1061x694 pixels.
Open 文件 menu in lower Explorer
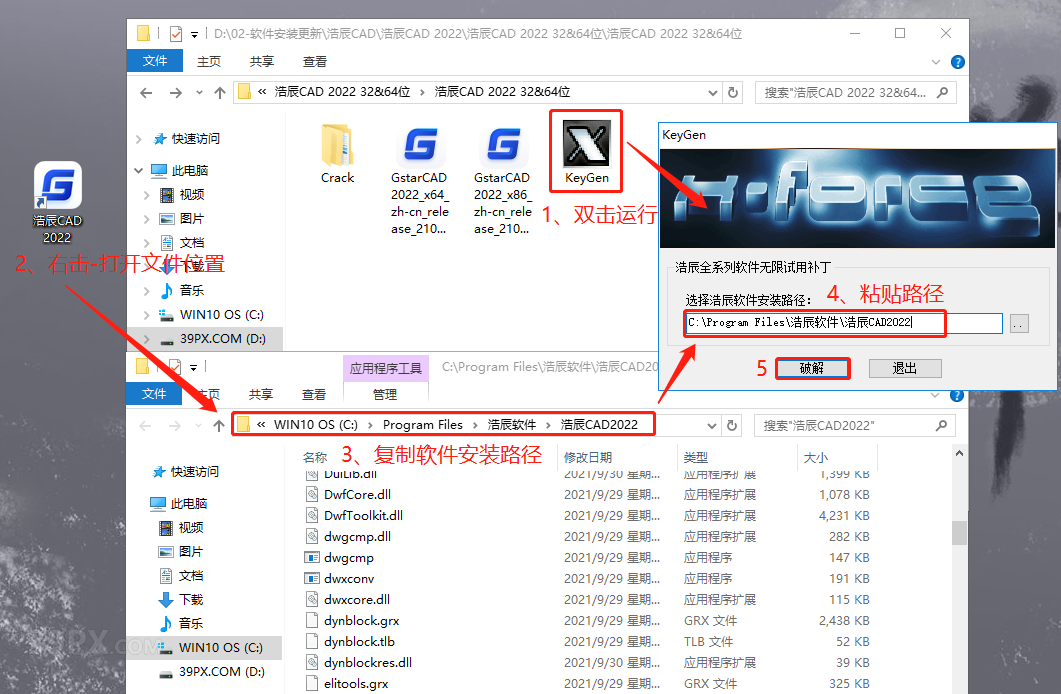tap(154, 394)
